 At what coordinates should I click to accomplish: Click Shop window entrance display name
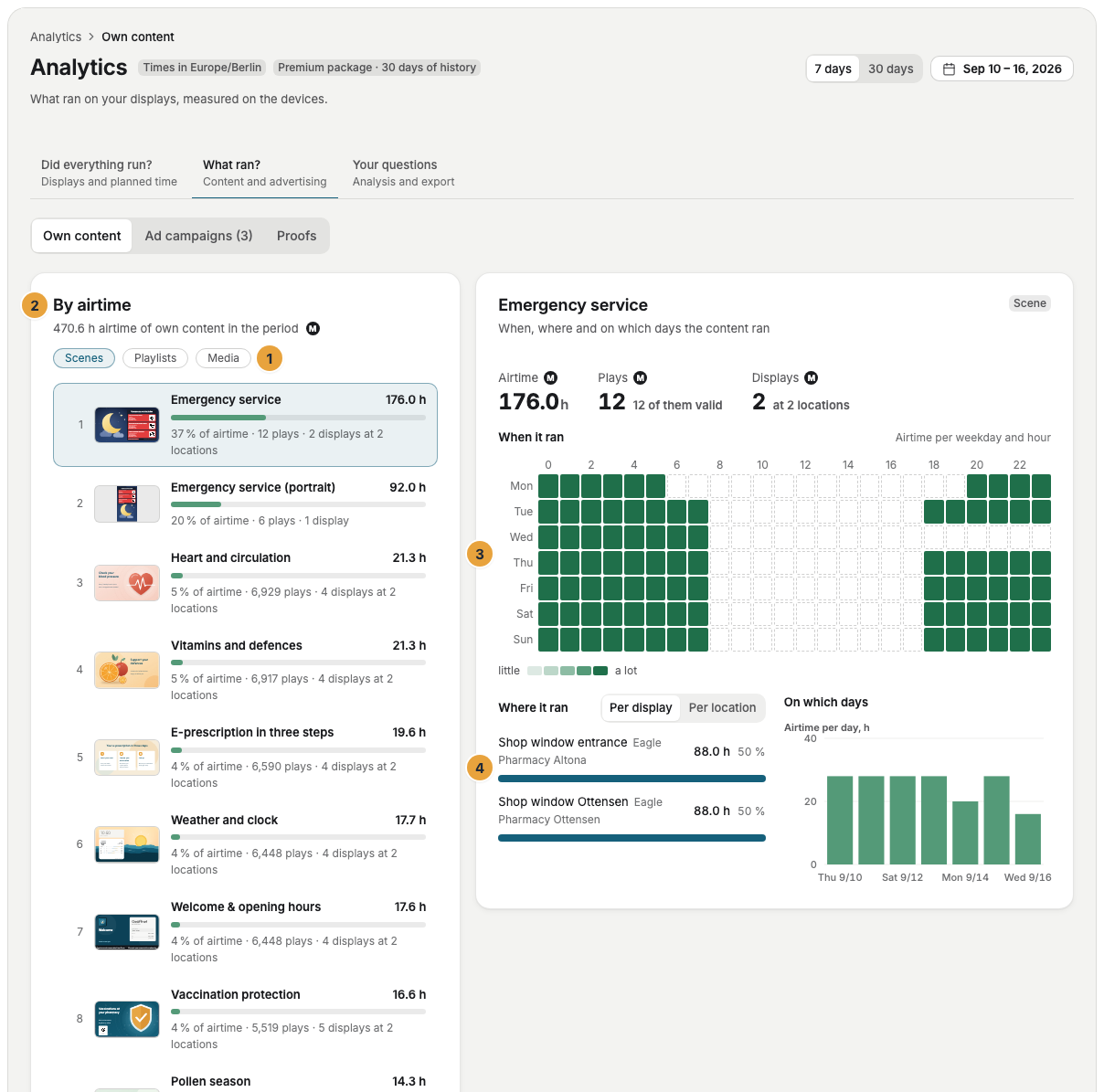[x=563, y=743]
